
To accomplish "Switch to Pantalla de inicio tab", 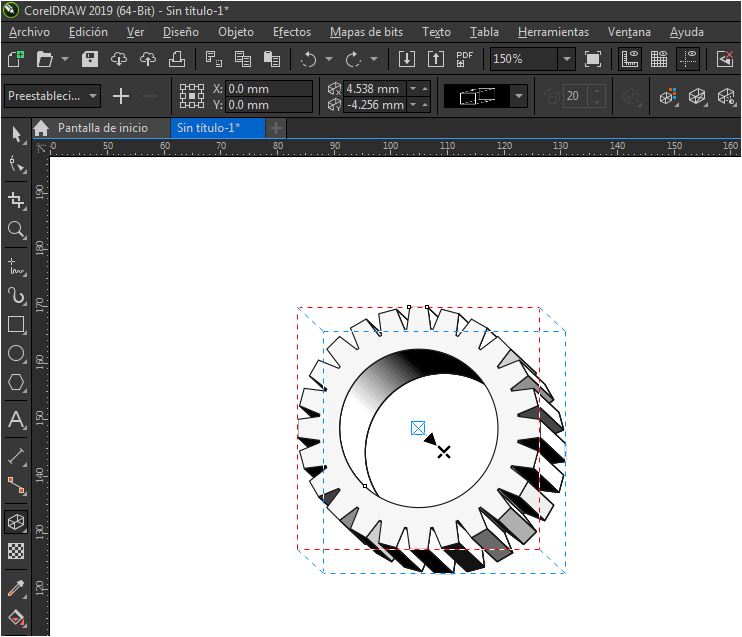I will click(102, 128).
